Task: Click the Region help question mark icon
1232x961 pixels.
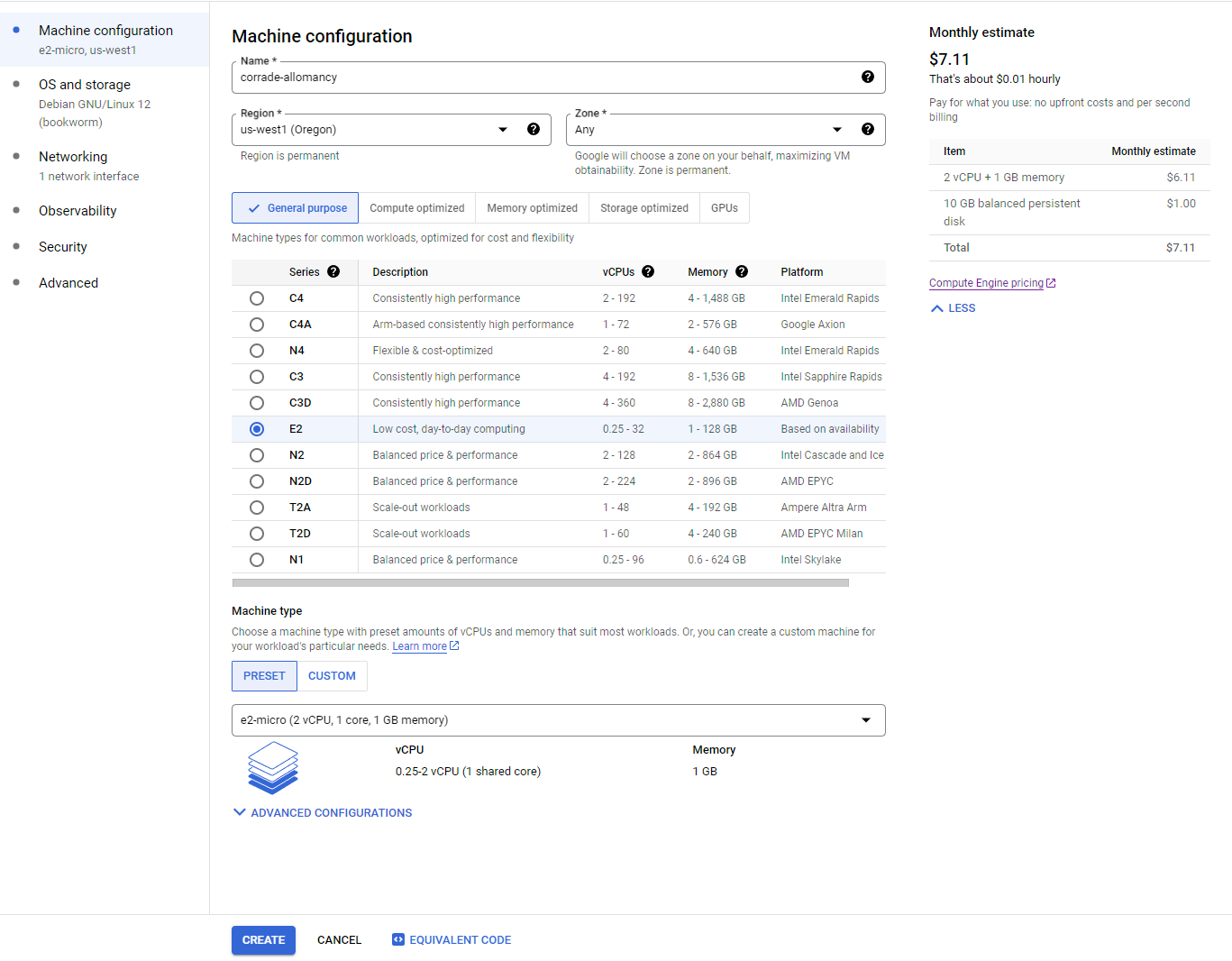Action: 534,130
